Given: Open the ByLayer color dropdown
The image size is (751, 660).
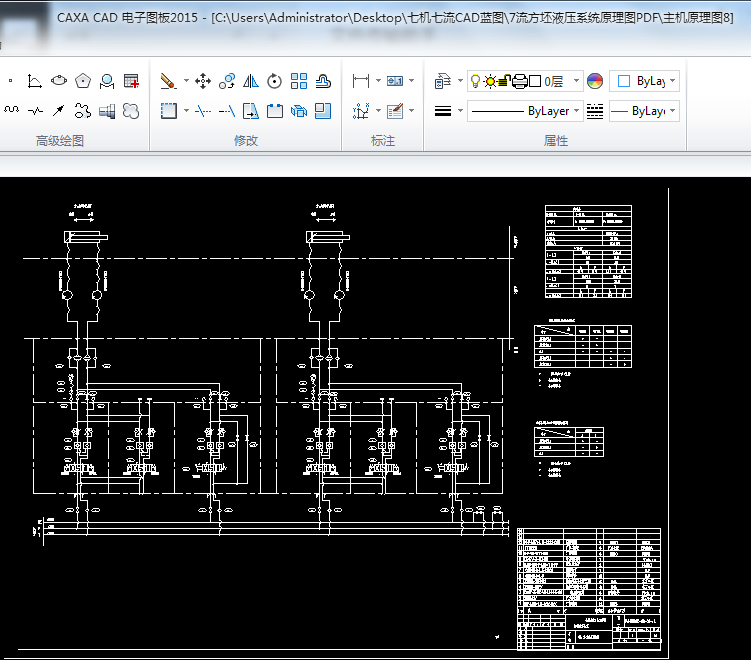Looking at the screenshot, I should pyautogui.click(x=647, y=81).
